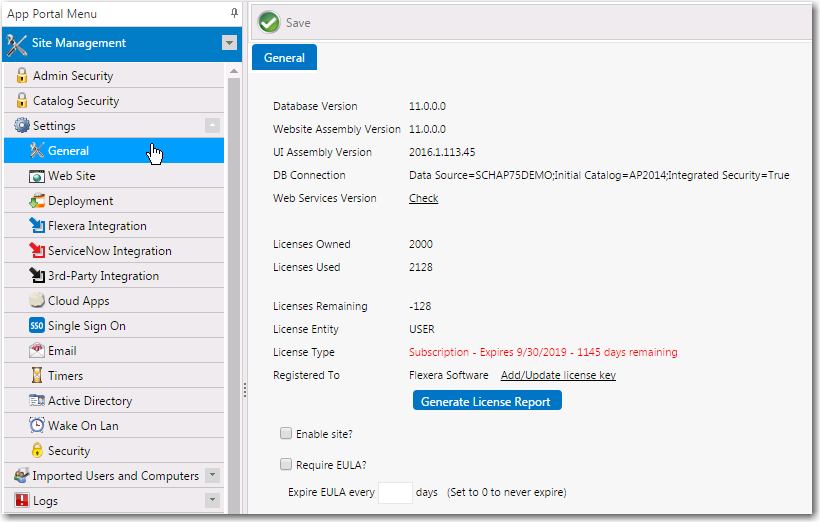The height and width of the screenshot is (522, 820).
Task: Open Deployment settings in the sidebar
Action: click(80, 201)
